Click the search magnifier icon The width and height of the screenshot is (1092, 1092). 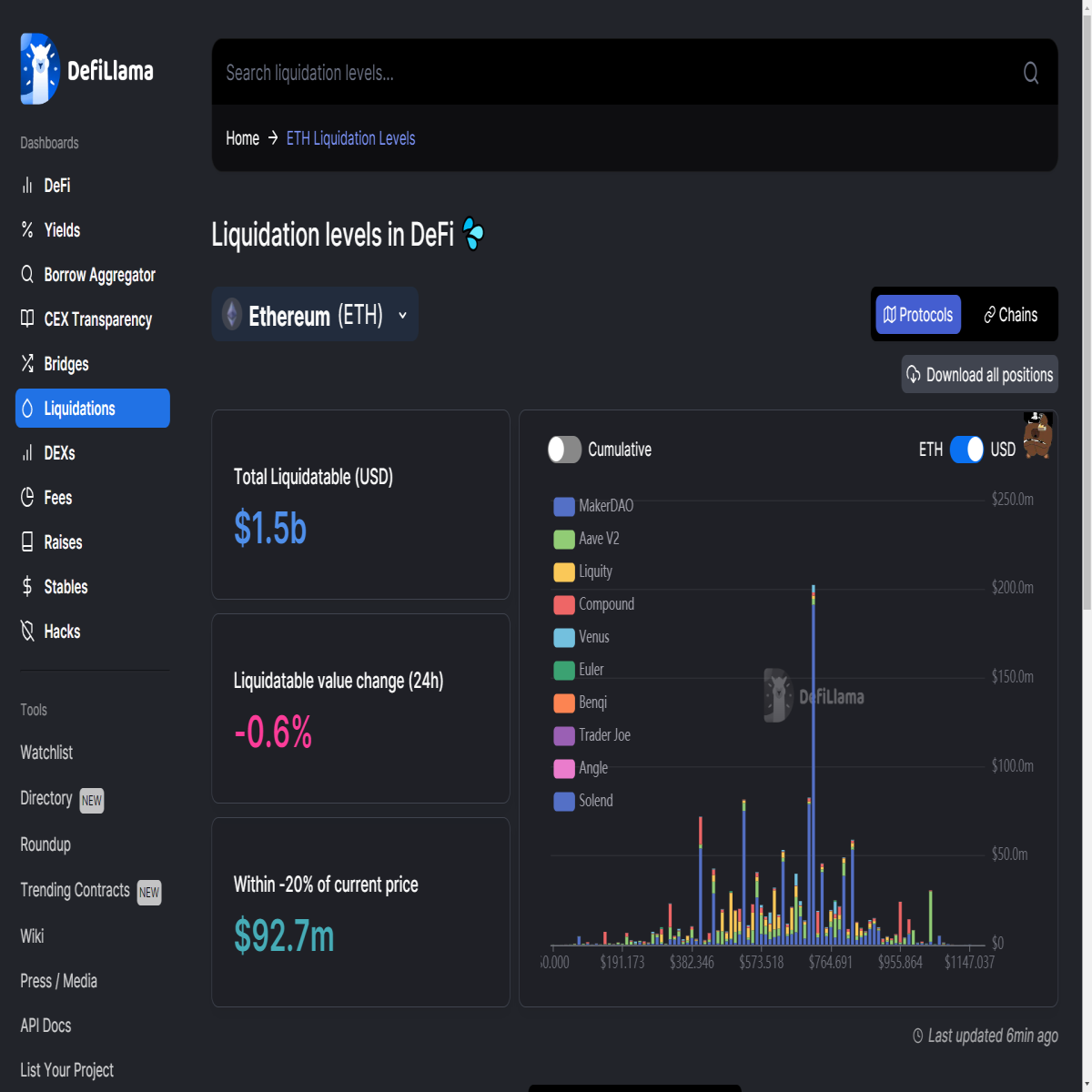[x=1030, y=73]
